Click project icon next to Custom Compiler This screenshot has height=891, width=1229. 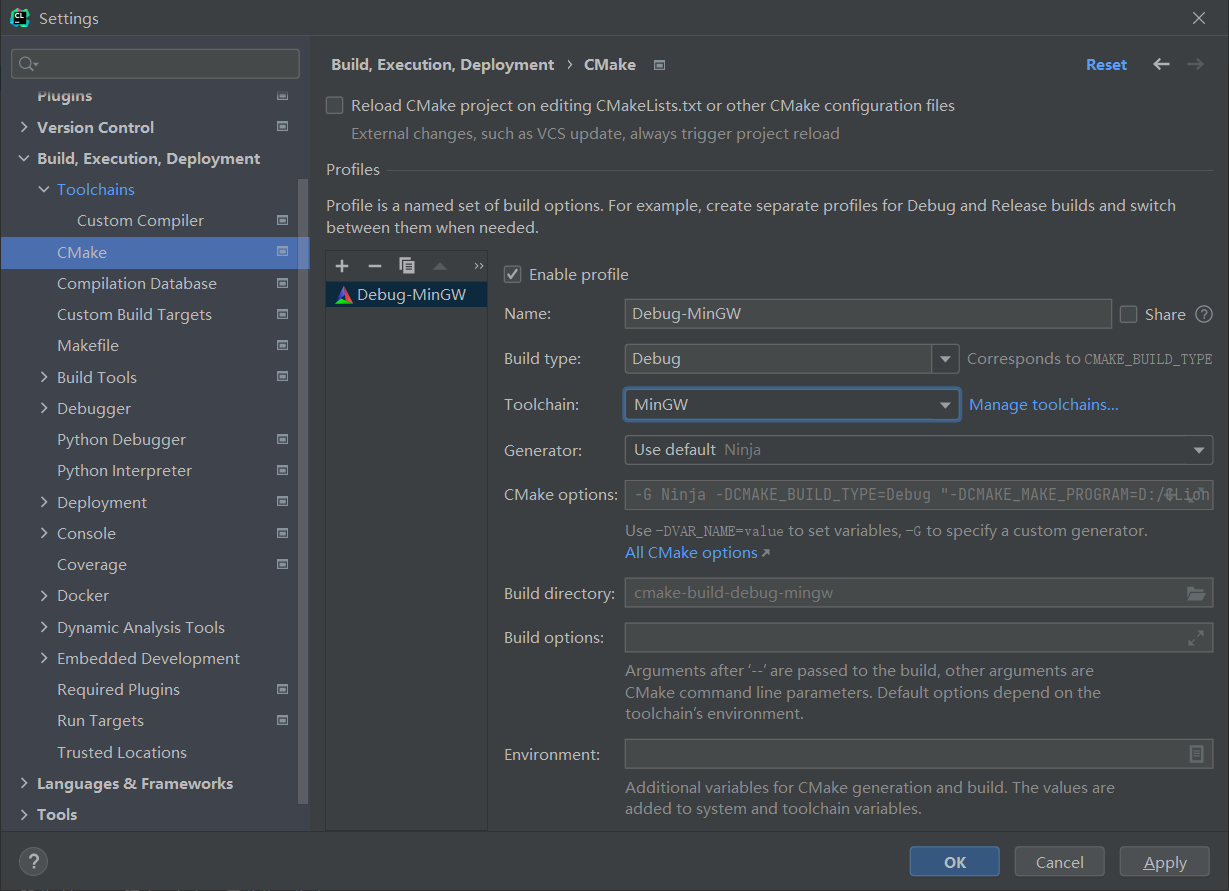click(x=282, y=220)
